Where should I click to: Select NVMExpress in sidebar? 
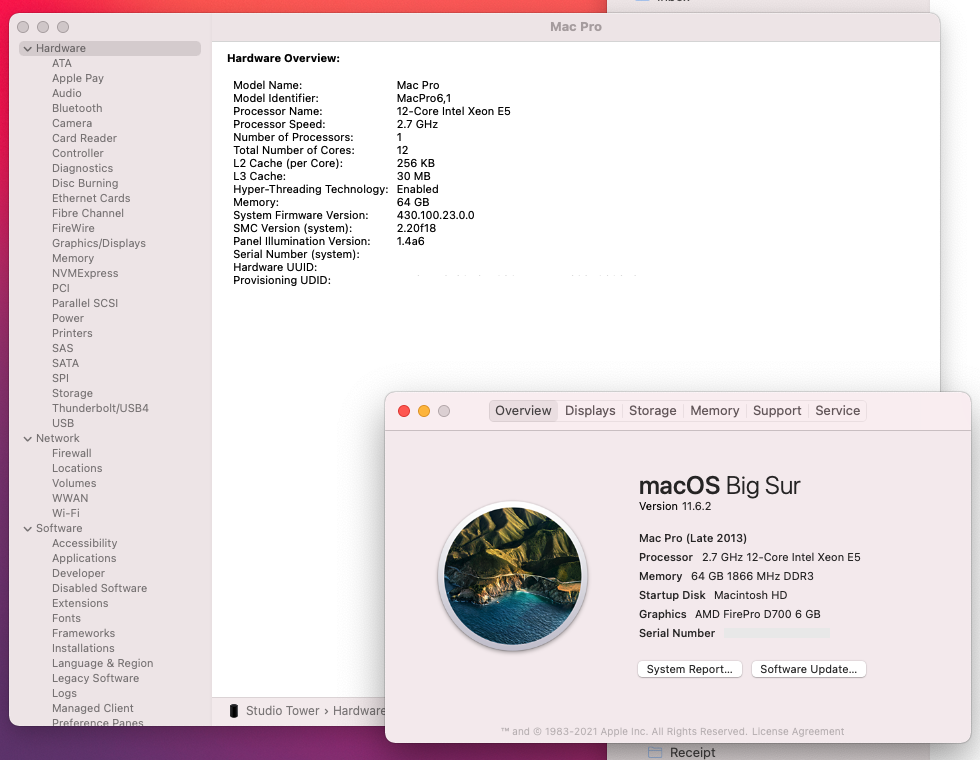[x=85, y=273]
